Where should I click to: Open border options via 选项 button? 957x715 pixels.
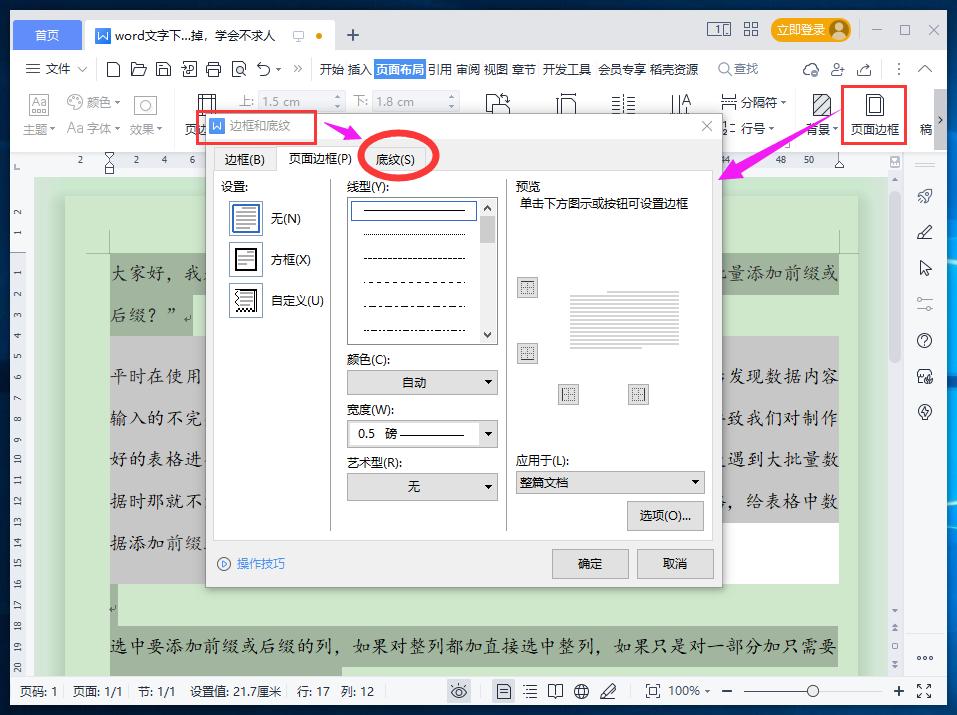tap(664, 516)
